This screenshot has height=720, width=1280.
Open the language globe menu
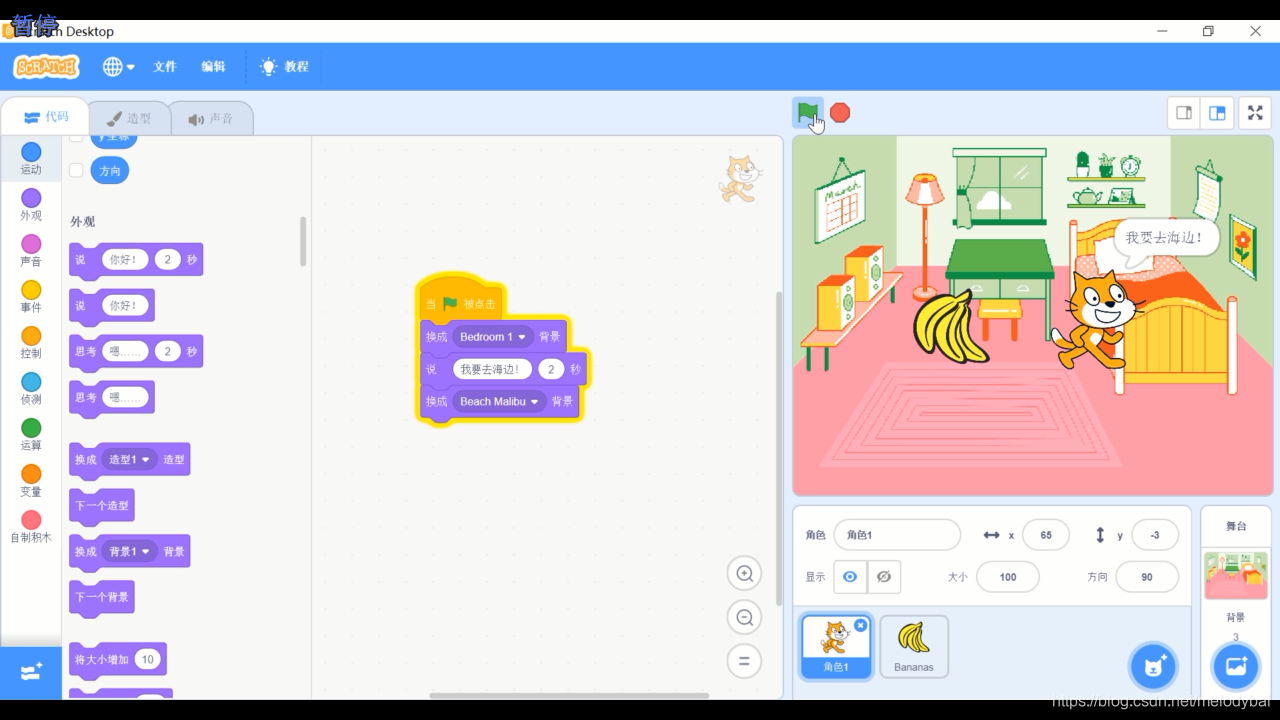(118, 67)
